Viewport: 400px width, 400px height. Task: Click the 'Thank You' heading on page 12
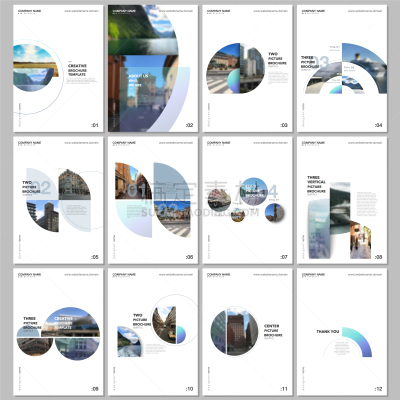(x=327, y=332)
